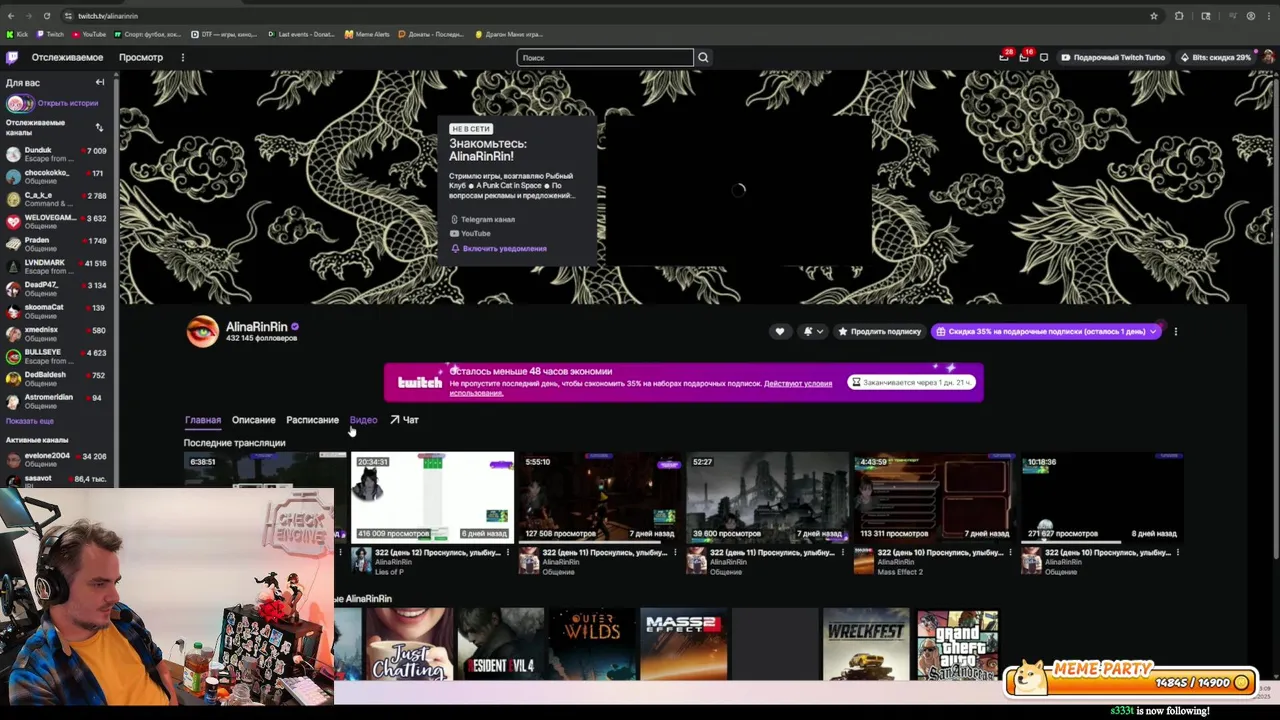Viewport: 1280px width, 720px height.
Task: Open the whispers chat bubble icon
Action: click(x=1044, y=57)
